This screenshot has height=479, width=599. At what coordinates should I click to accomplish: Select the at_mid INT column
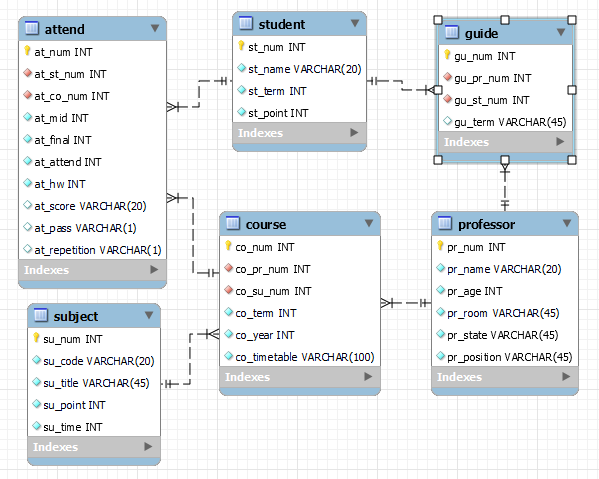(x=92, y=118)
